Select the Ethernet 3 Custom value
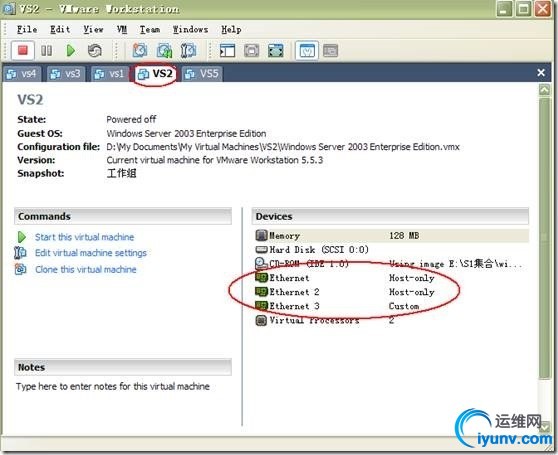The image size is (558, 455). coord(404,306)
